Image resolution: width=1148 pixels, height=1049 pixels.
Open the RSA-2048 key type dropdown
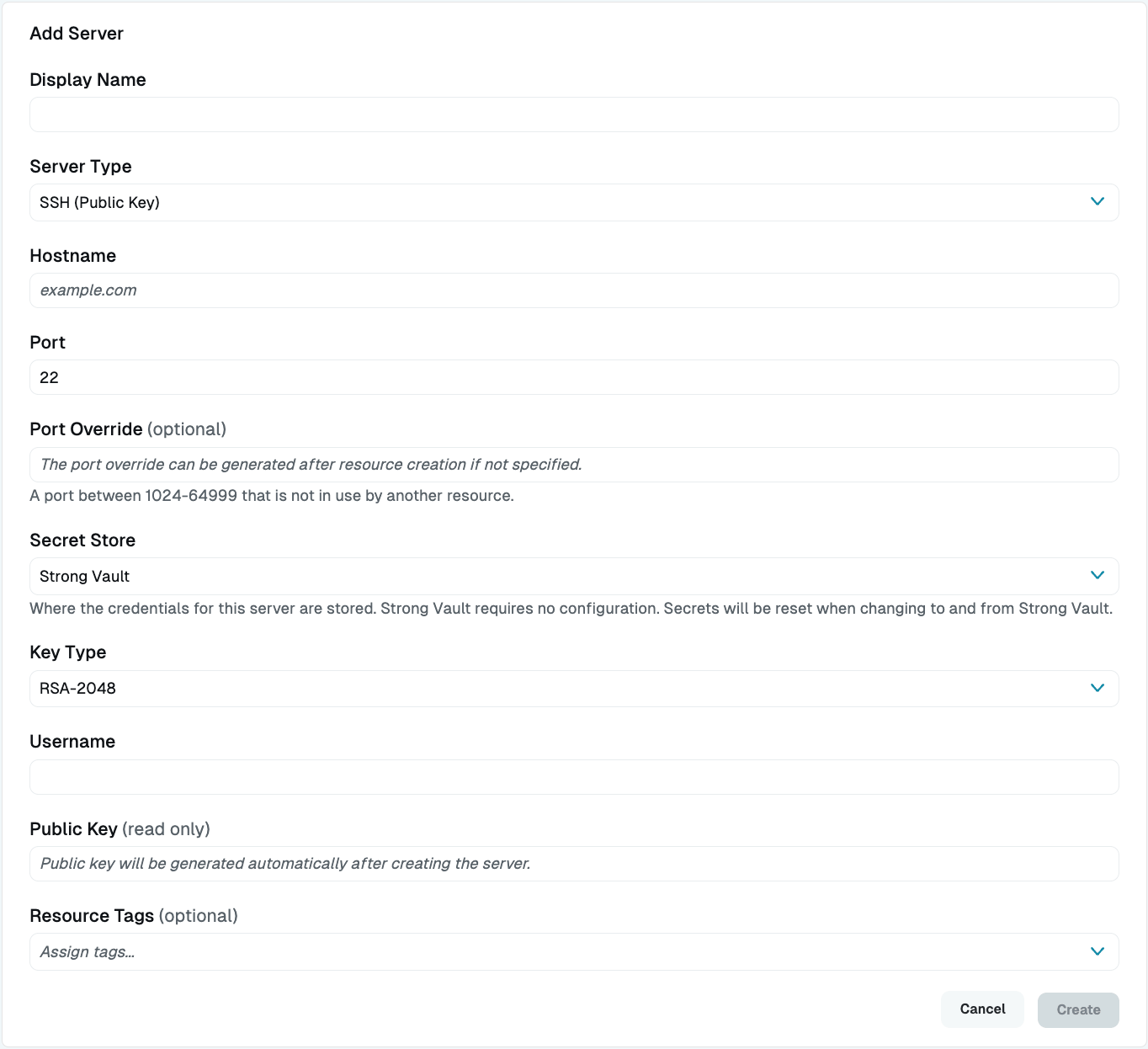[x=574, y=689]
